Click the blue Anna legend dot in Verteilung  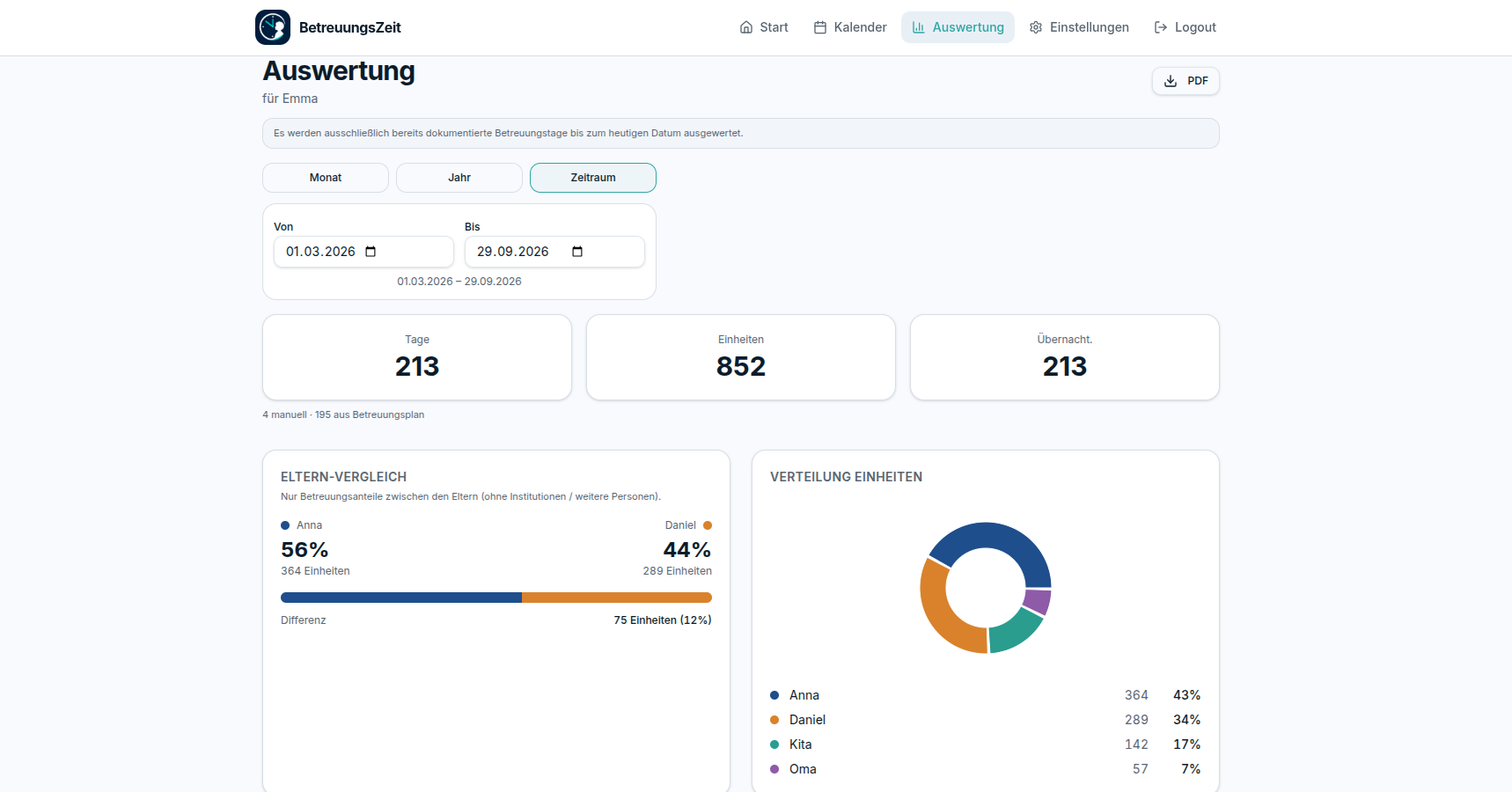click(x=774, y=695)
